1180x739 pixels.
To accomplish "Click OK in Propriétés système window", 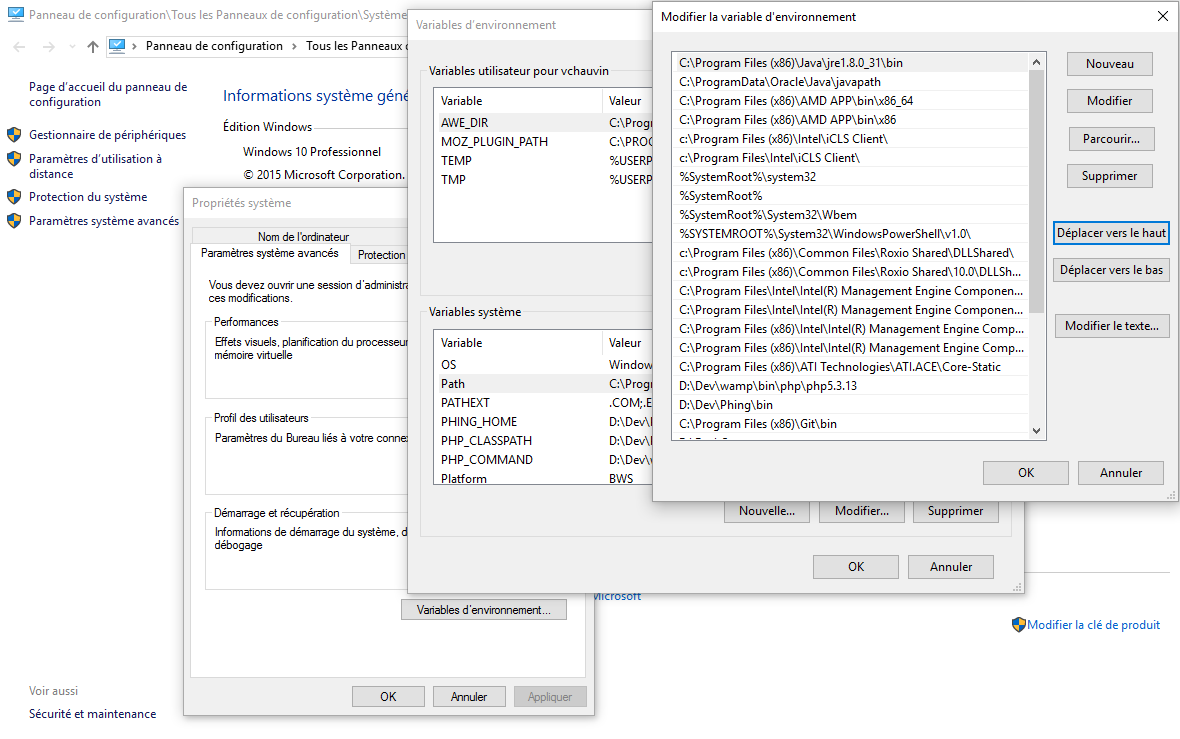I will pos(388,697).
